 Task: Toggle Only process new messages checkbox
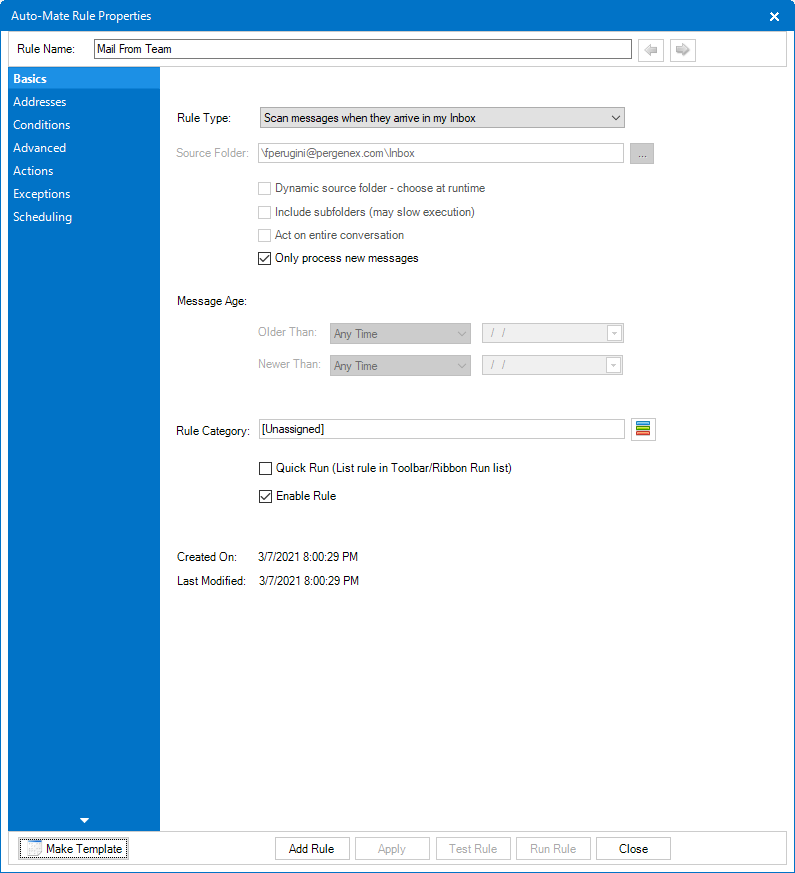(x=265, y=258)
